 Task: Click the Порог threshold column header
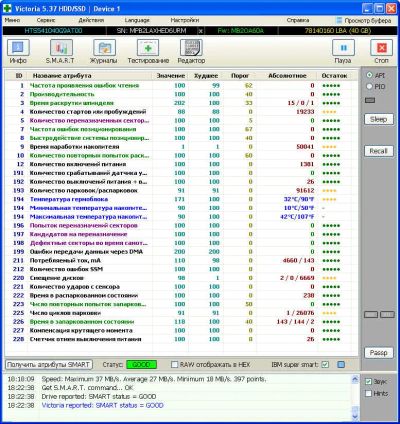tap(240, 76)
